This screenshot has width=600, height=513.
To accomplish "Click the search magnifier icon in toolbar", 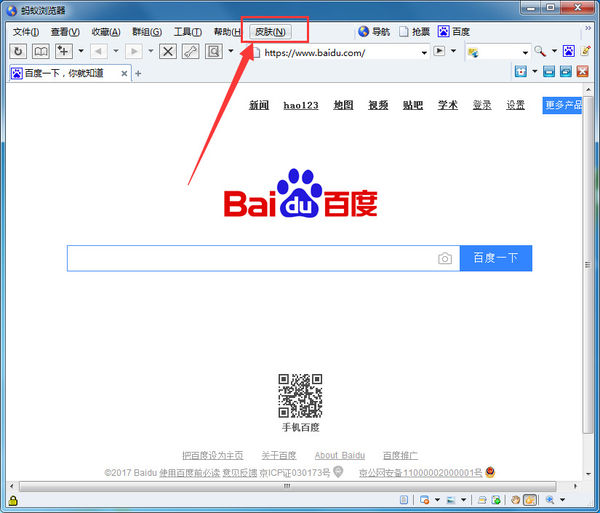I will pyautogui.click(x=540, y=51).
